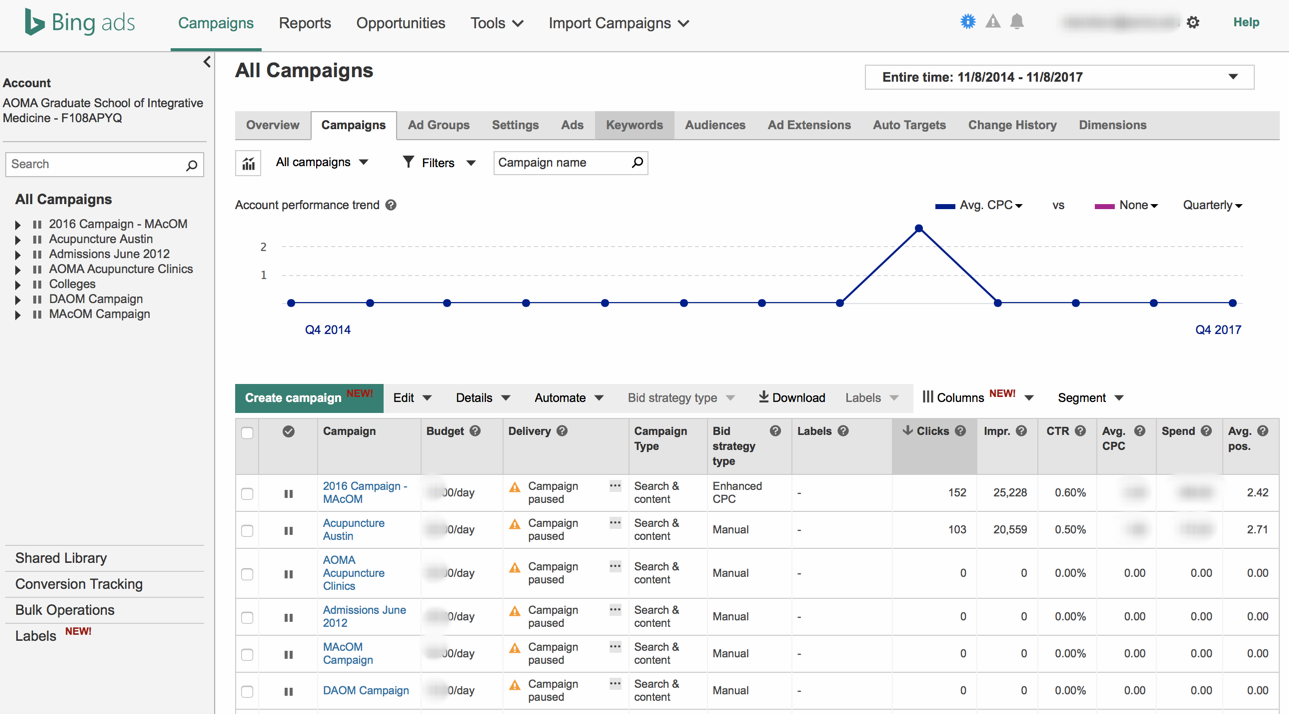1289x714 pixels.
Task: Check the Acupuncture Austin row checkbox
Action: point(247,531)
